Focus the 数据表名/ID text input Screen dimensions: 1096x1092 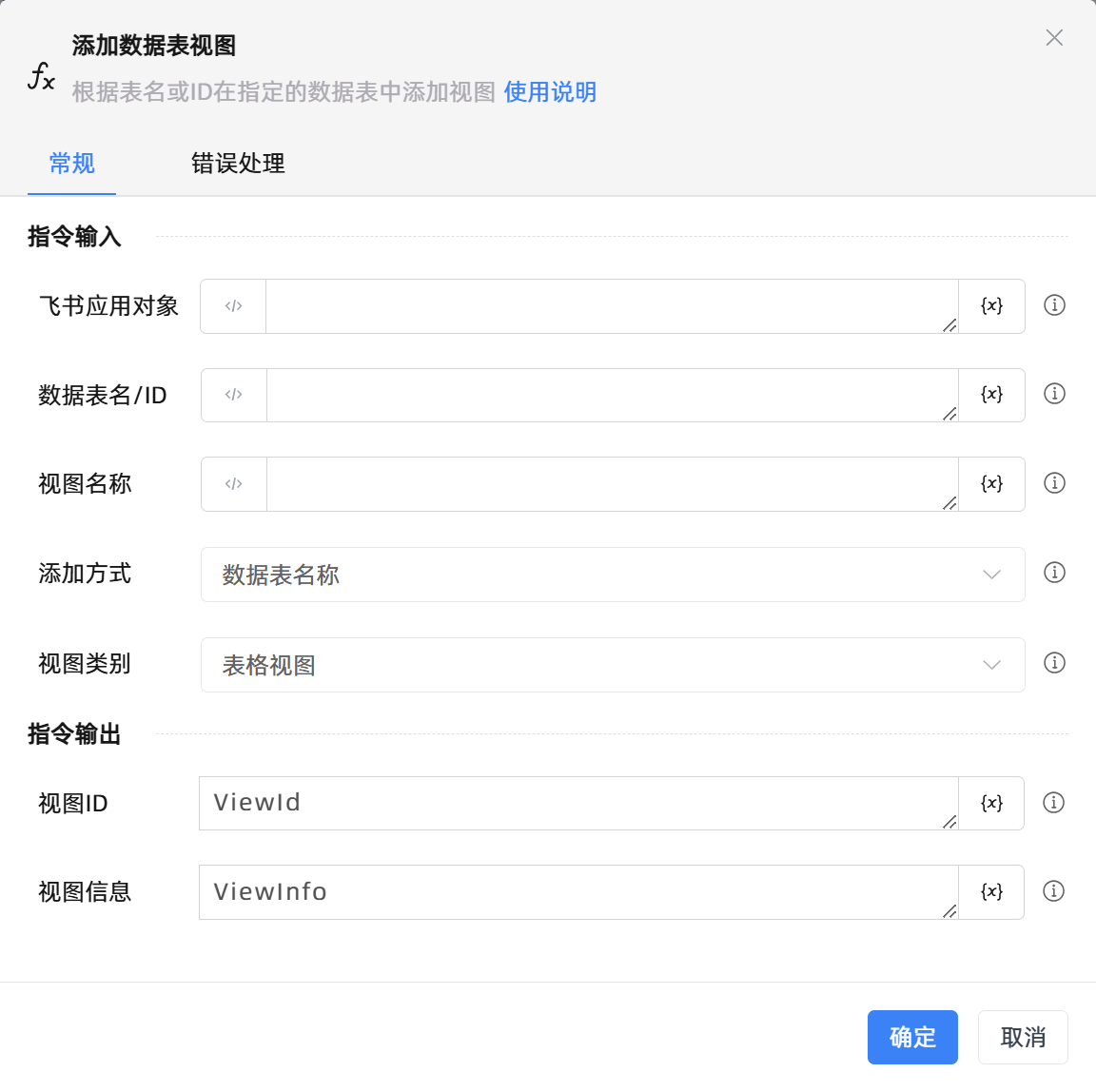pos(612,396)
